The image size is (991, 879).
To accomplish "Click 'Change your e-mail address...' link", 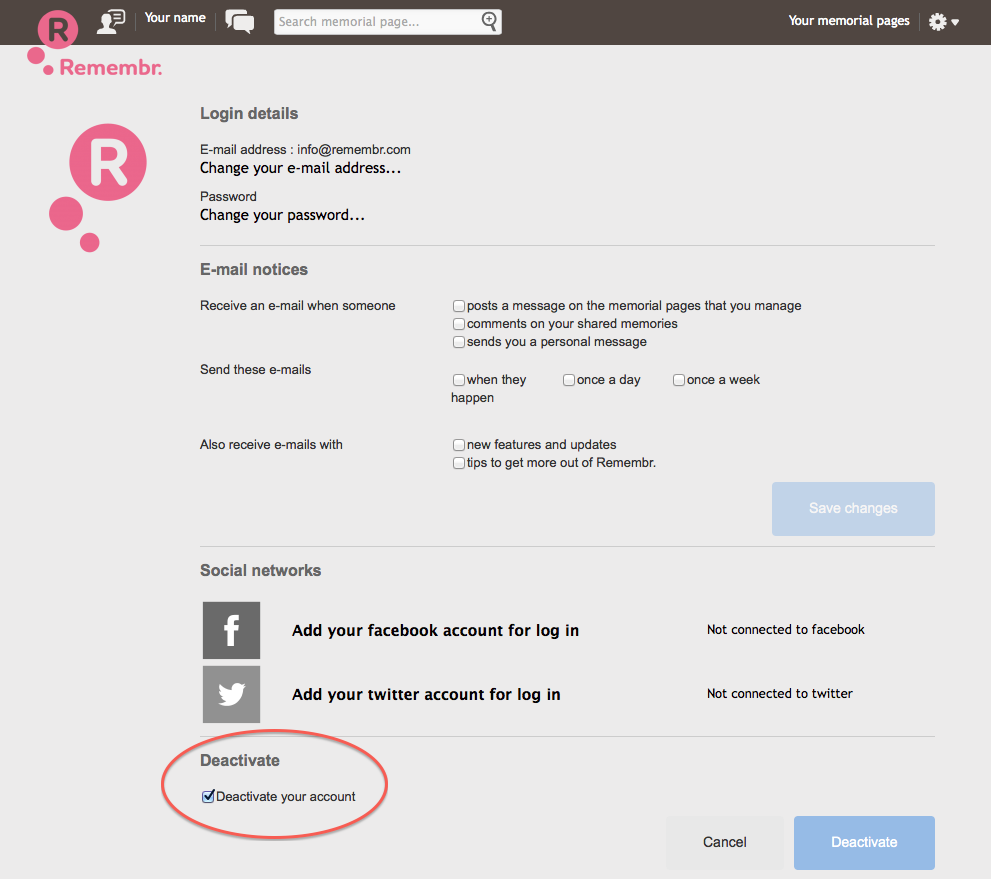I will tap(300, 168).
